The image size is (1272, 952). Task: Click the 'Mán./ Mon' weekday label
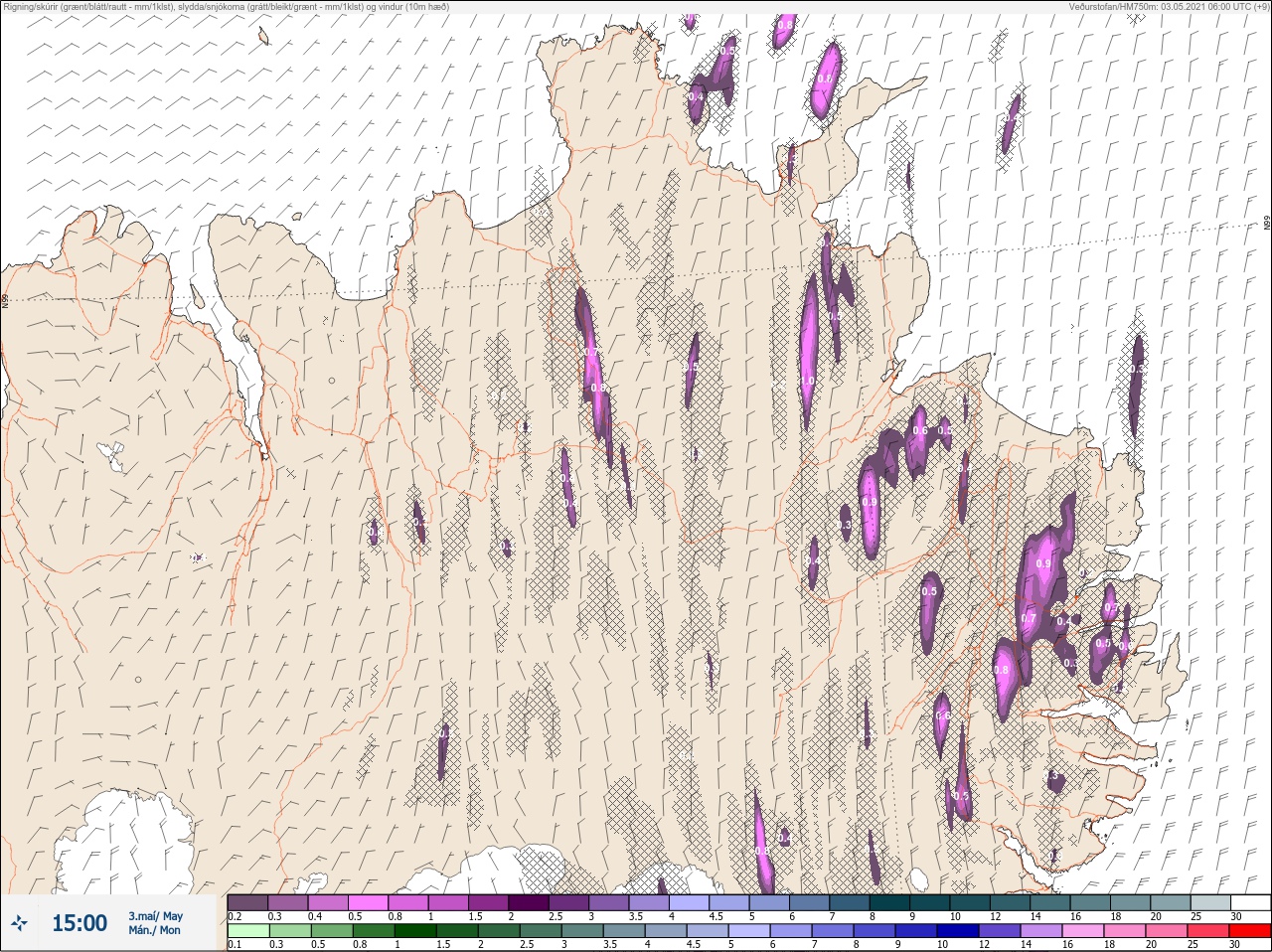(154, 931)
